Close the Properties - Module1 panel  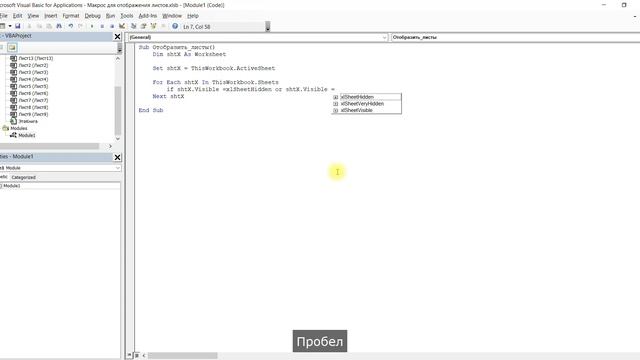click(117, 157)
